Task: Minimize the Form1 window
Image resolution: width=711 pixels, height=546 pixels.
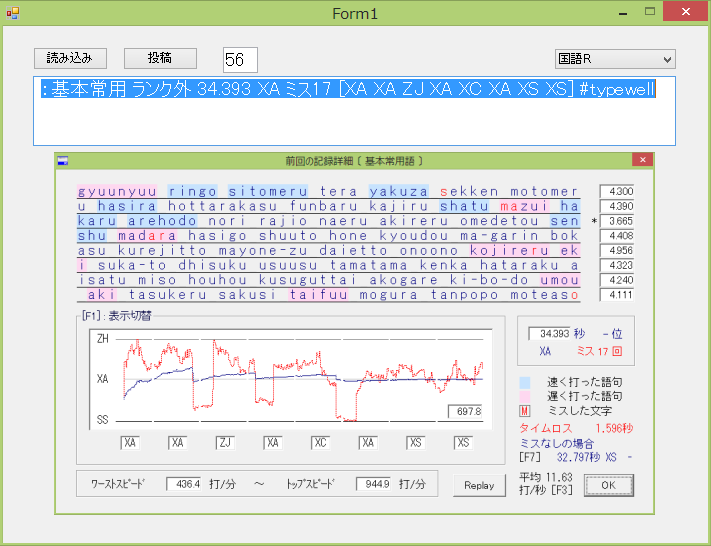Action: (x=623, y=14)
